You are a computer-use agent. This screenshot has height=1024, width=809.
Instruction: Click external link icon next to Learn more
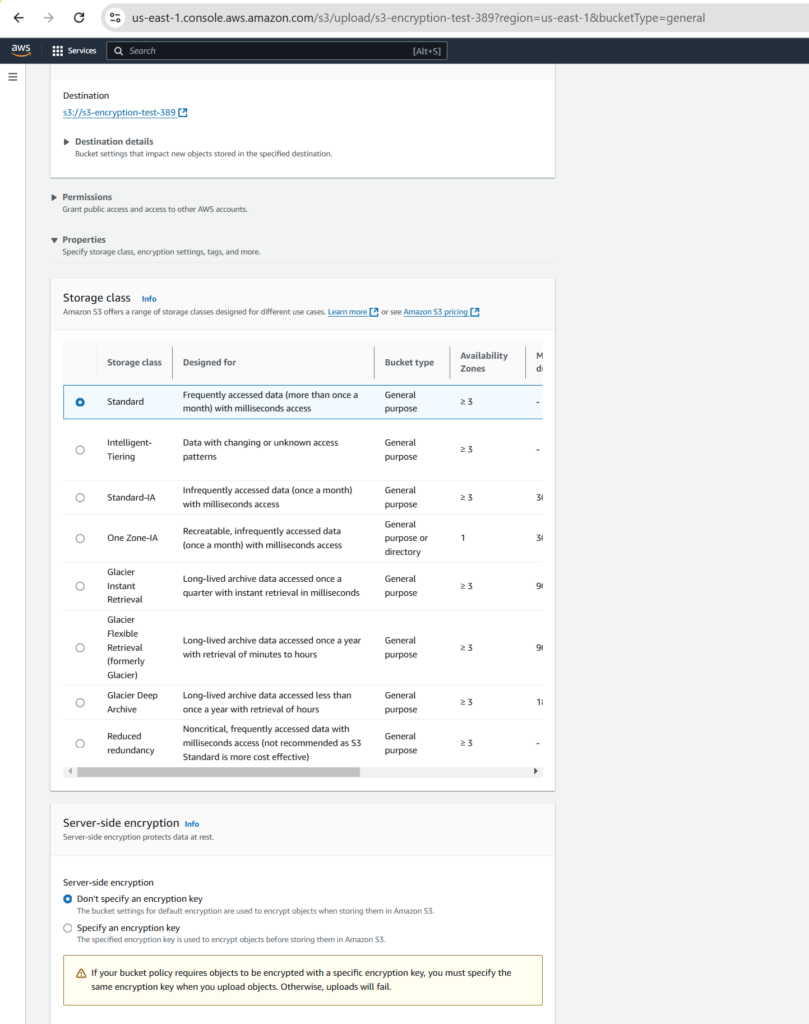[374, 312]
